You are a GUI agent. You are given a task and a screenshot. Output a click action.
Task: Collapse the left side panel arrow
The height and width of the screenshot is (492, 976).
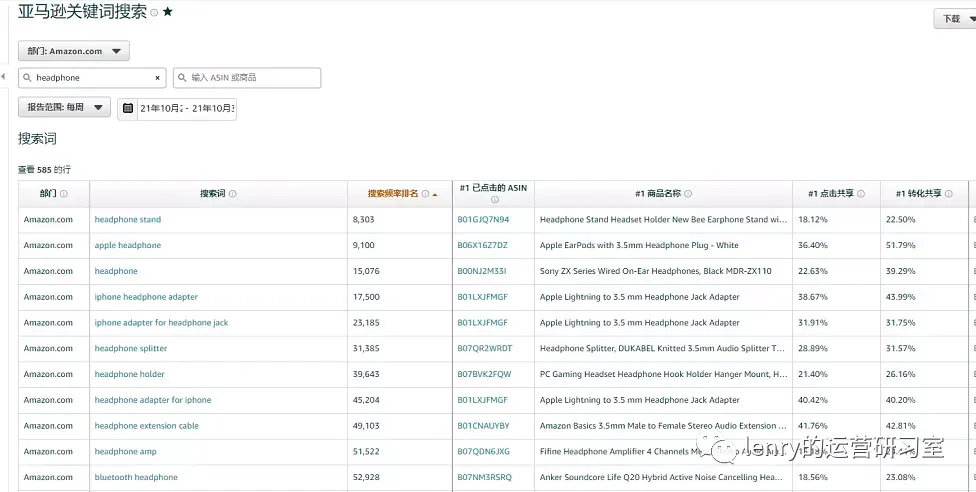pyautogui.click(x=3, y=76)
